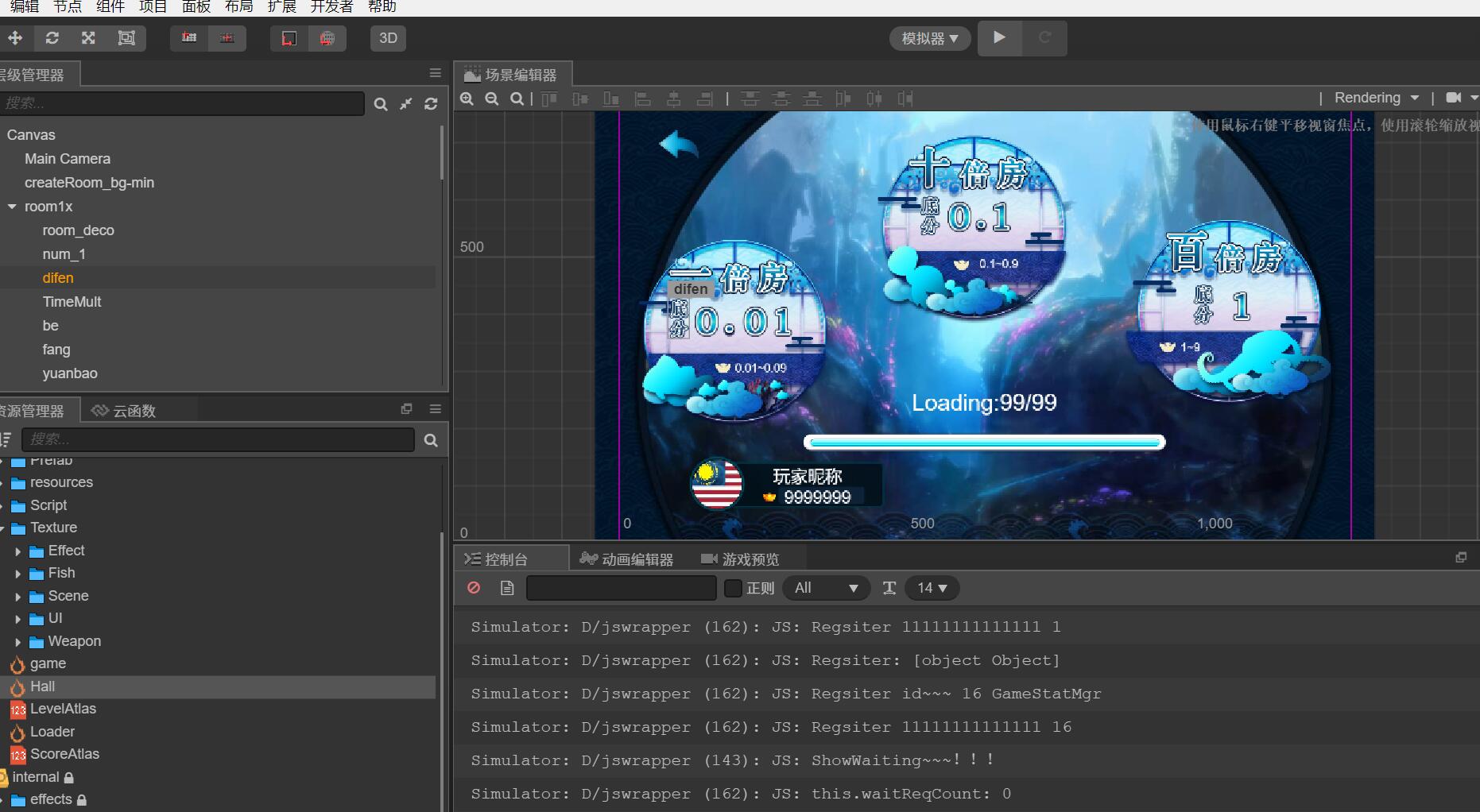Align selected nodes to bottom
The image size is (1480, 812).
610,99
